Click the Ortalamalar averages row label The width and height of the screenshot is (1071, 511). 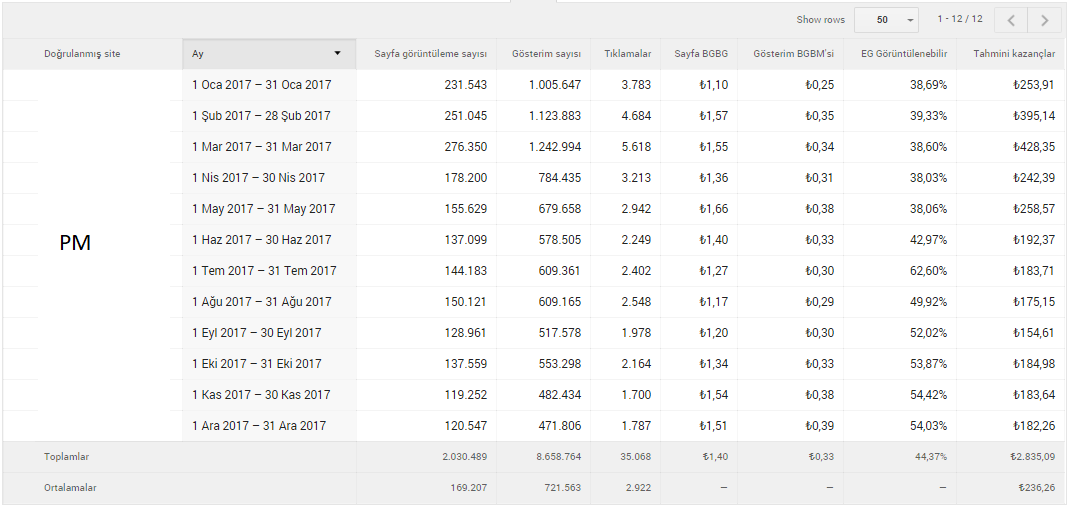[x=70, y=488]
